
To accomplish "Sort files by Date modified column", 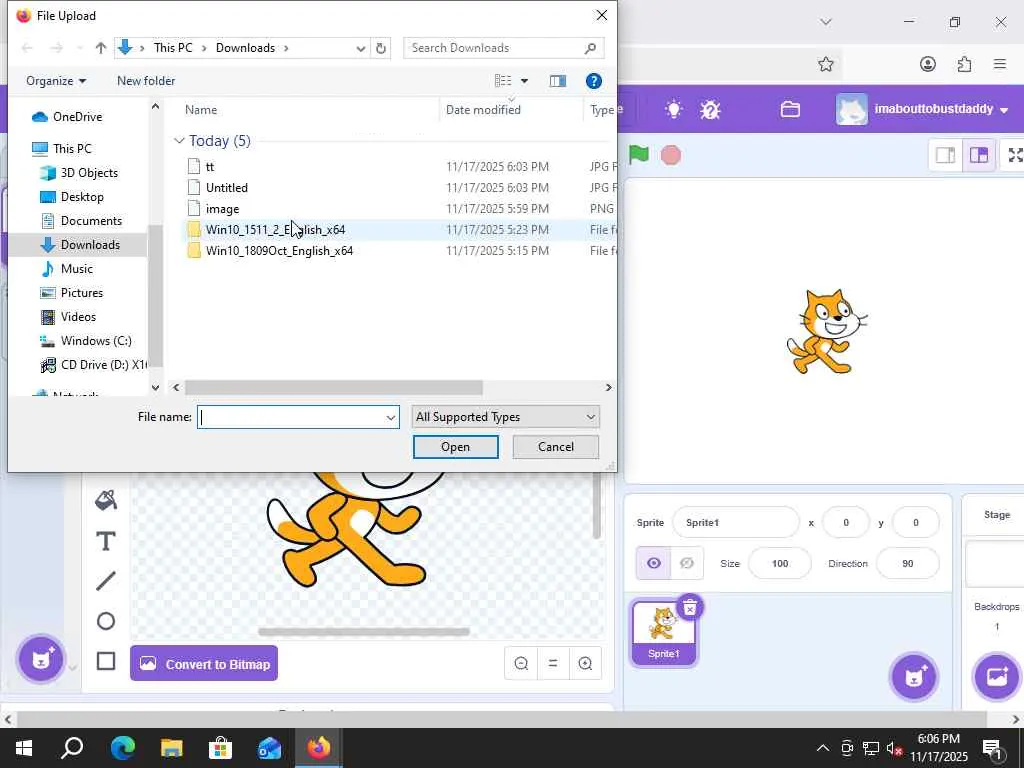I will [483, 110].
